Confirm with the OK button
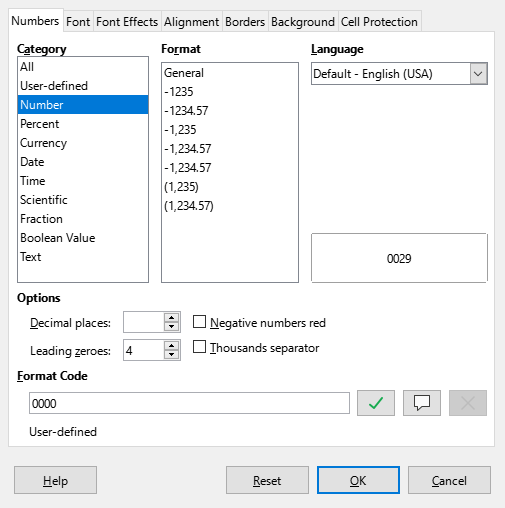This screenshot has height=508, width=505. pyautogui.click(x=358, y=480)
